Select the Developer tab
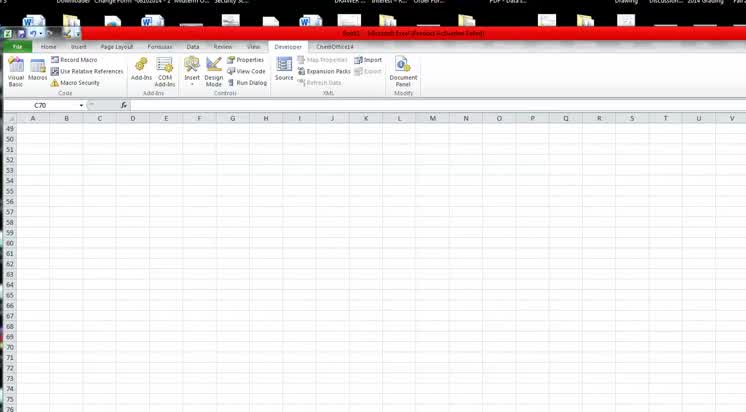The image size is (746, 412). coord(288,47)
